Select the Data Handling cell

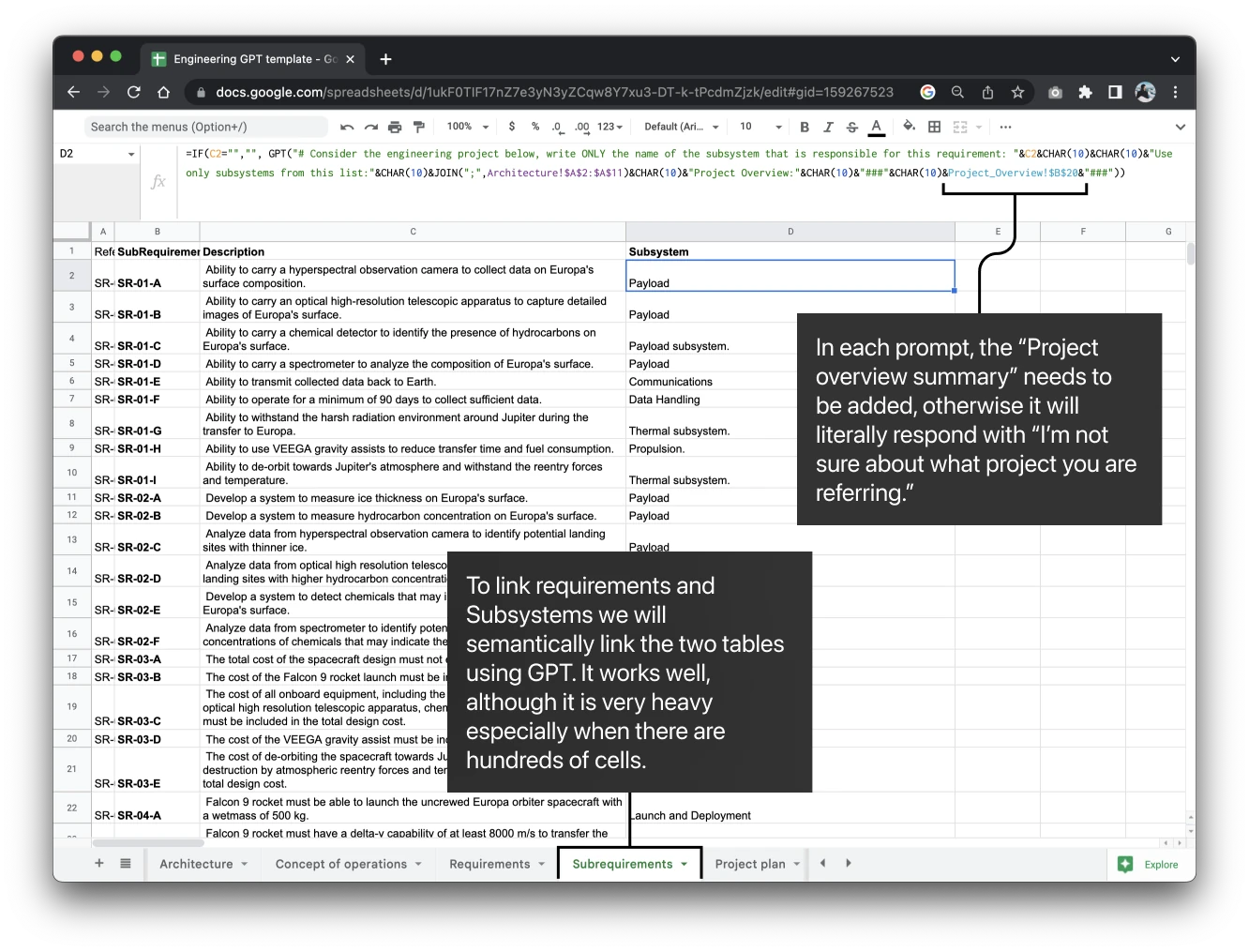coord(790,400)
